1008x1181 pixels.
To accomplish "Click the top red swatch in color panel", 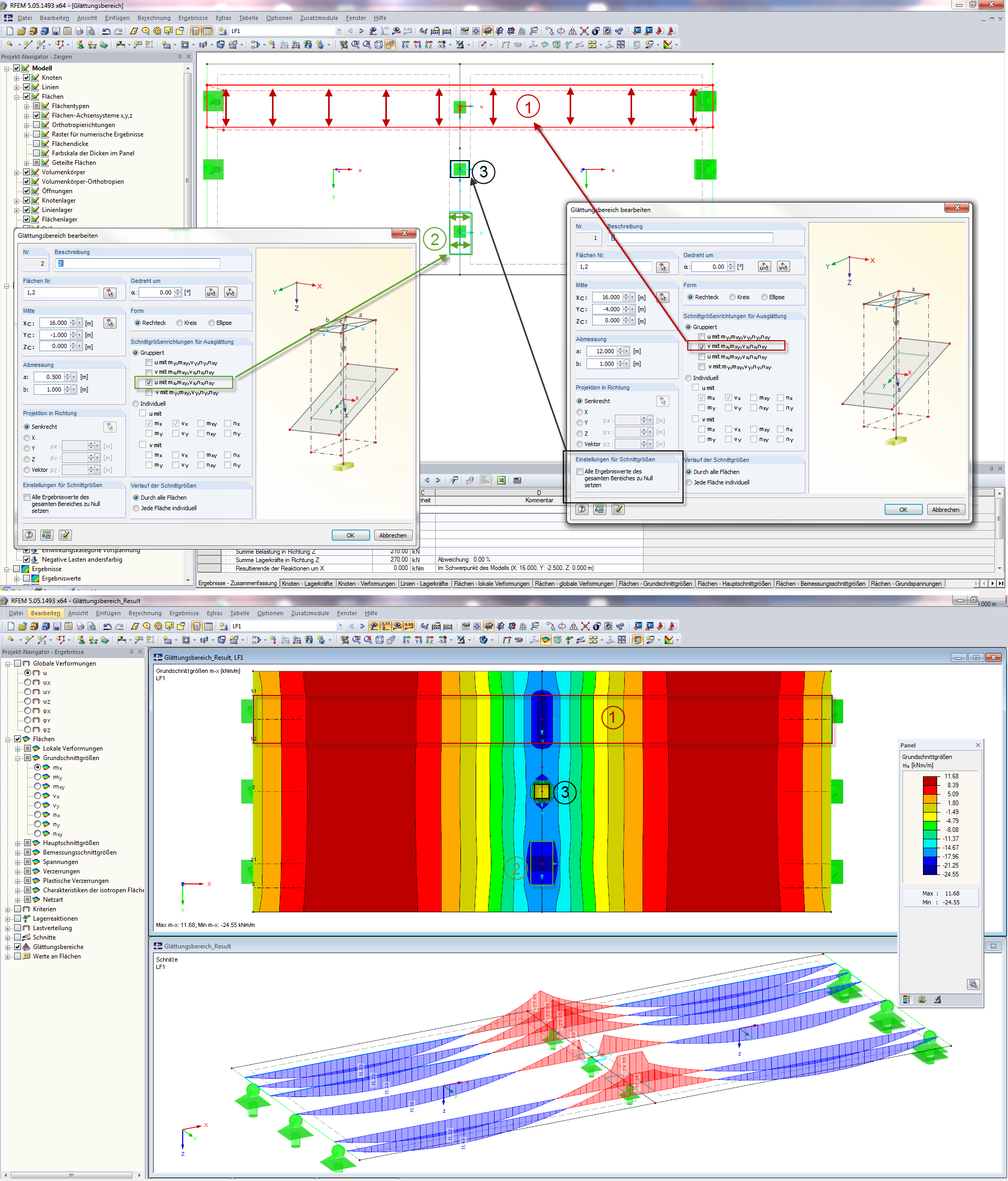I will 930,781.
